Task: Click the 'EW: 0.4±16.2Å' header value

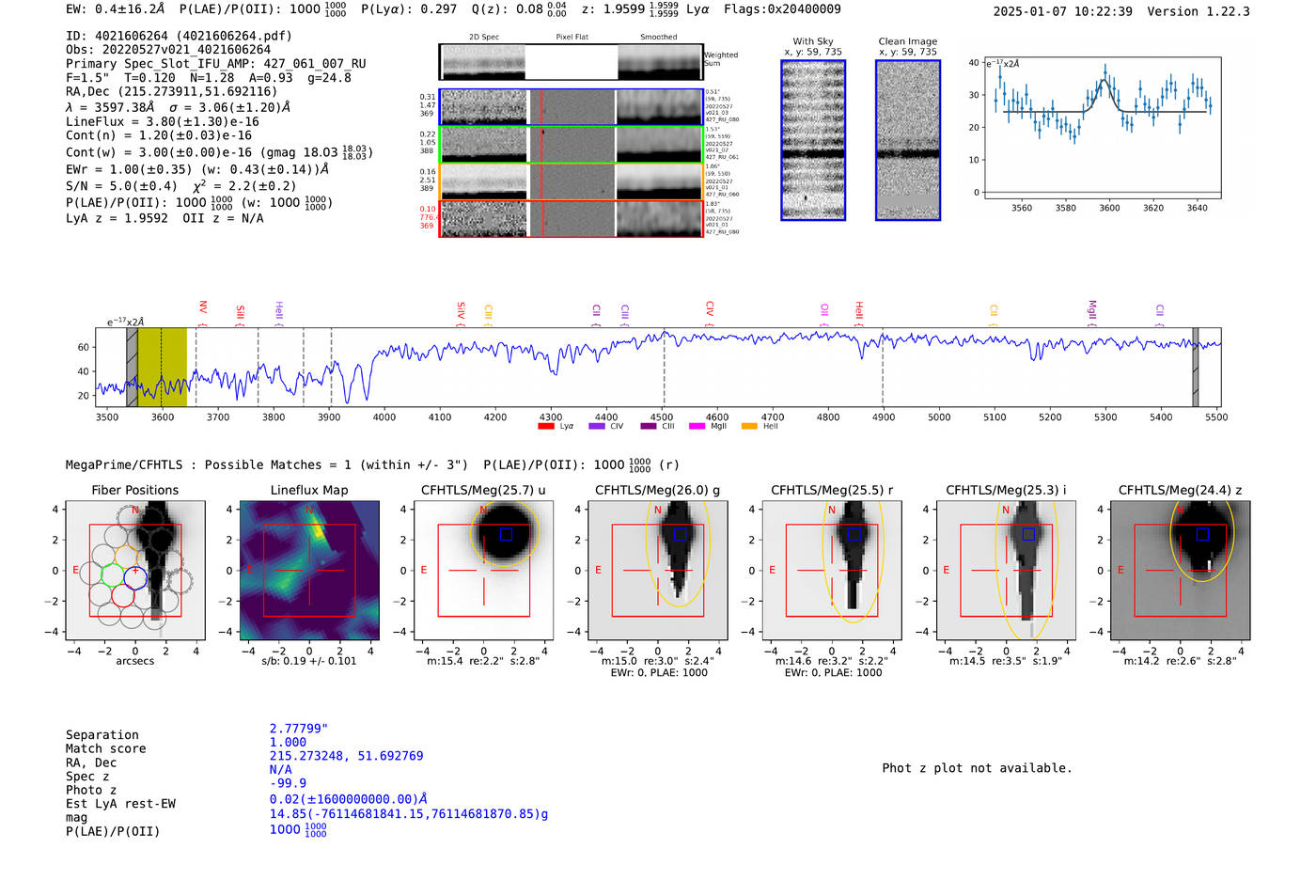Action: pos(115,8)
